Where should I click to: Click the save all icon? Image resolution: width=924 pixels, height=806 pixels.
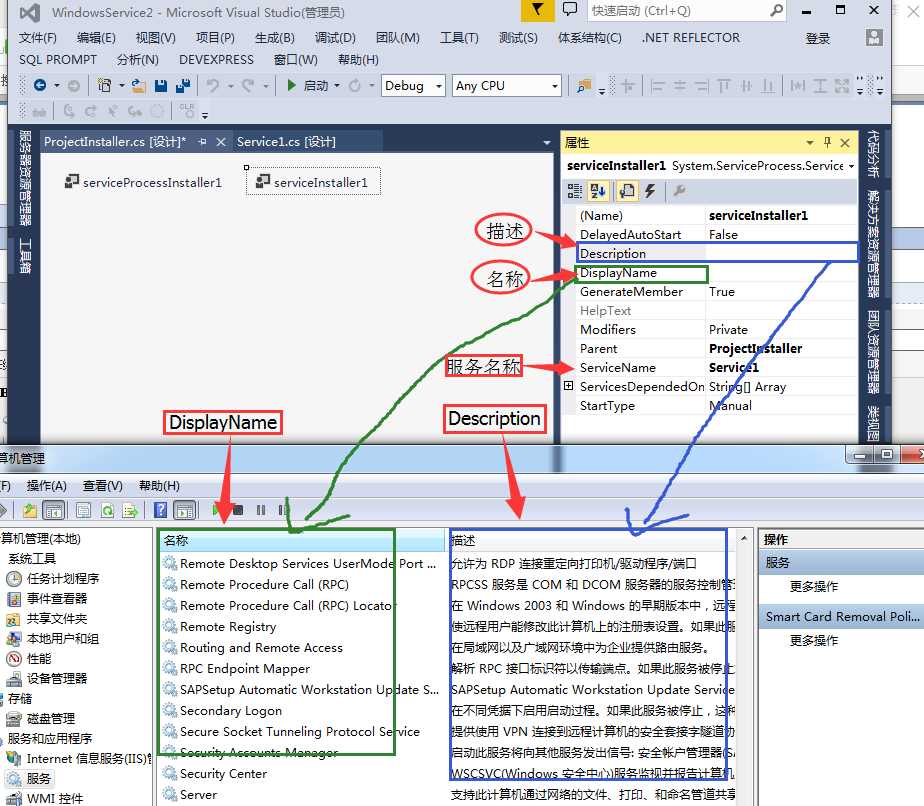click(x=183, y=86)
